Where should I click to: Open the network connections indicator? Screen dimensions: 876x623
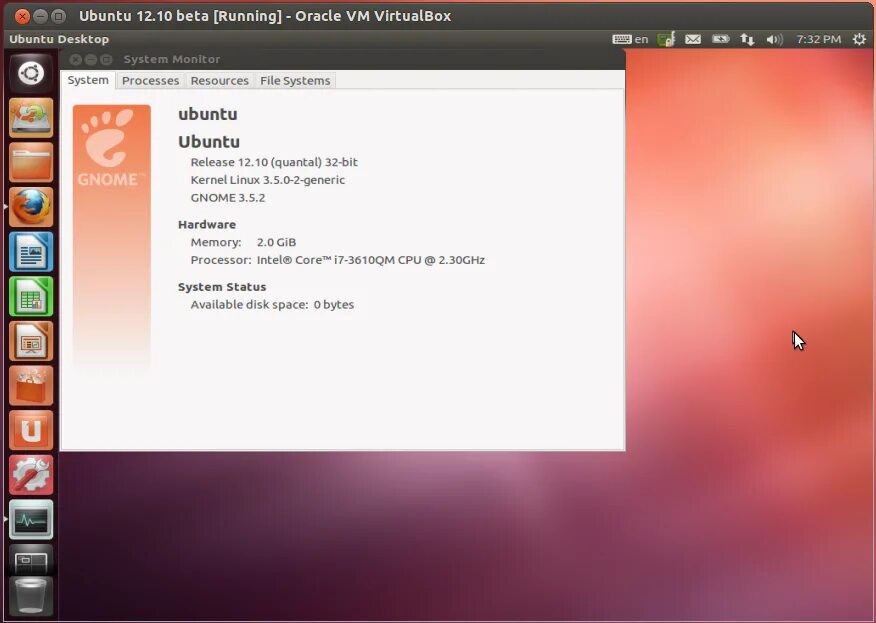point(747,39)
